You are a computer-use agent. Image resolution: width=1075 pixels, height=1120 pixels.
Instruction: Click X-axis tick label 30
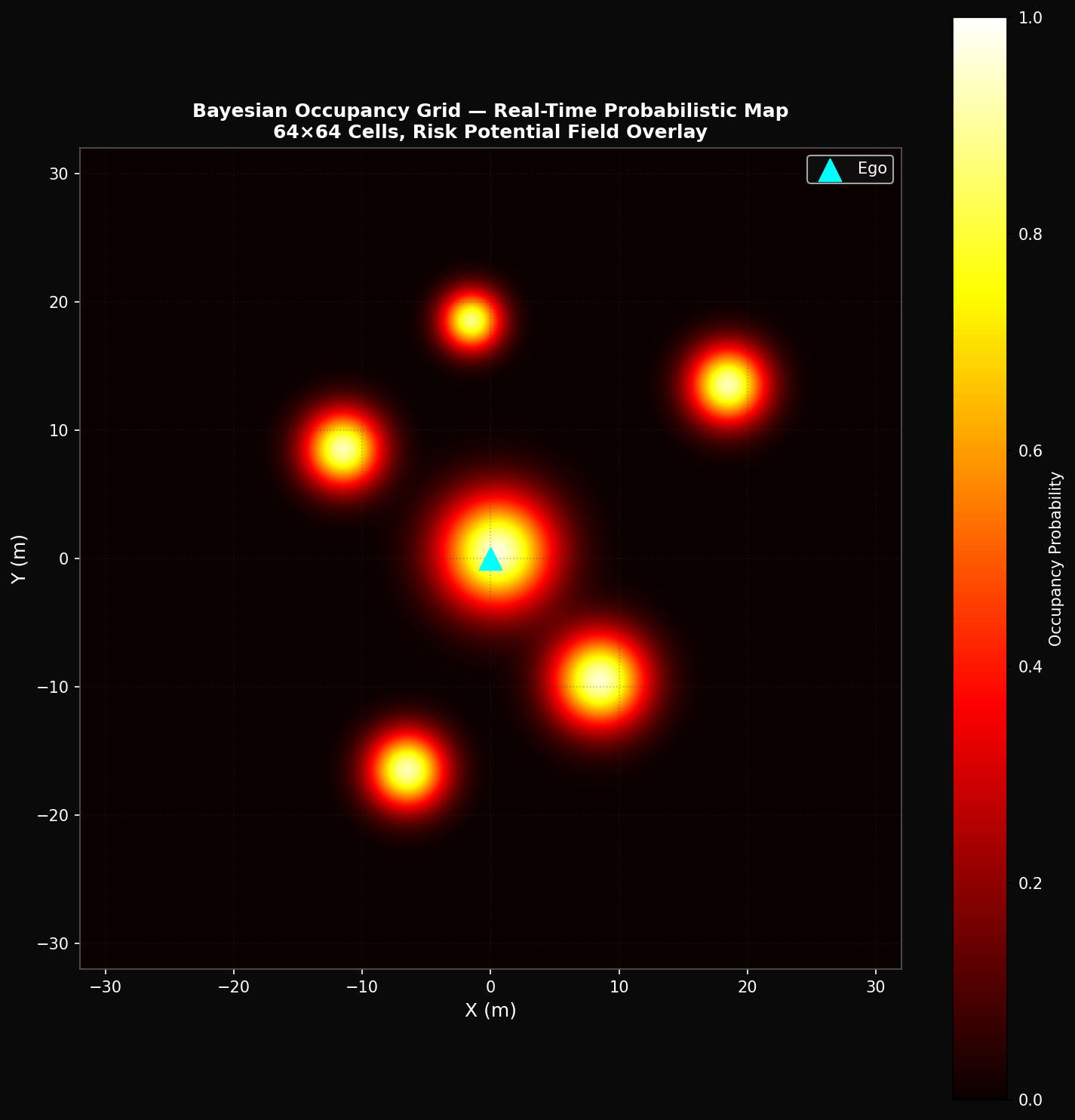(876, 986)
